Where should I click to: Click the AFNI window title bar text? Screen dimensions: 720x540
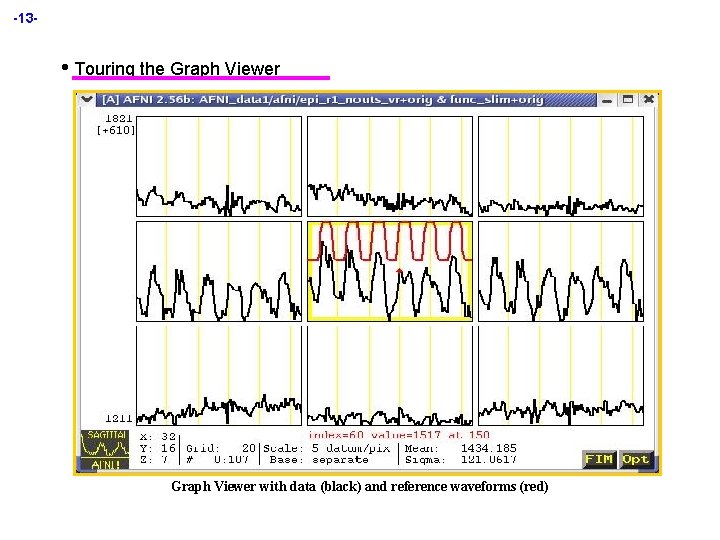click(x=322, y=99)
